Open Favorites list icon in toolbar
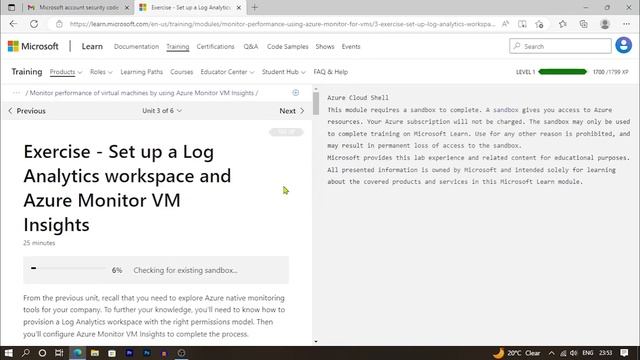 [x=563, y=24]
